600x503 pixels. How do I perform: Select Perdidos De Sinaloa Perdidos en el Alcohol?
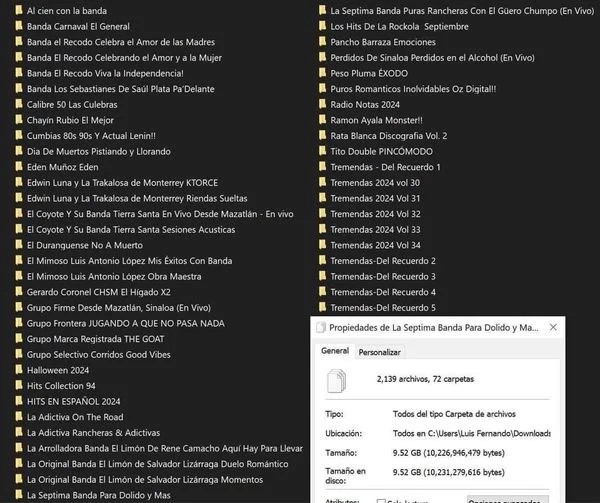(432, 58)
